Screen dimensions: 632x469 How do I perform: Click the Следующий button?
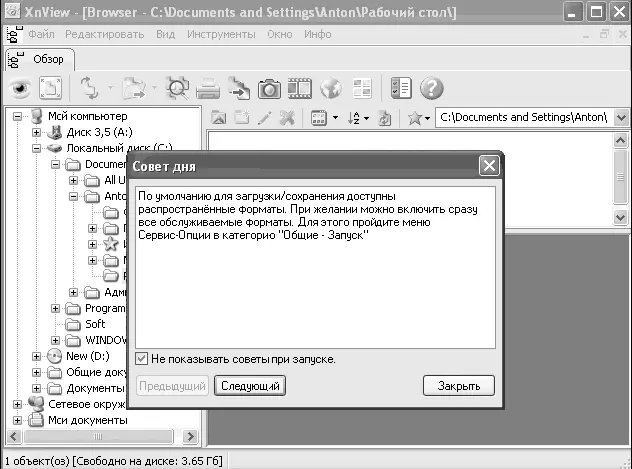tap(250, 386)
